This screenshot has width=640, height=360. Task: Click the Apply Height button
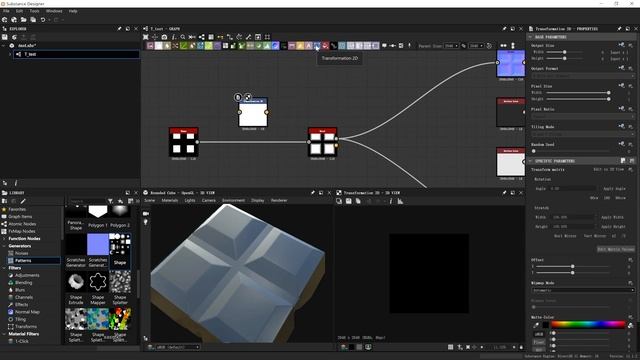click(x=613, y=226)
